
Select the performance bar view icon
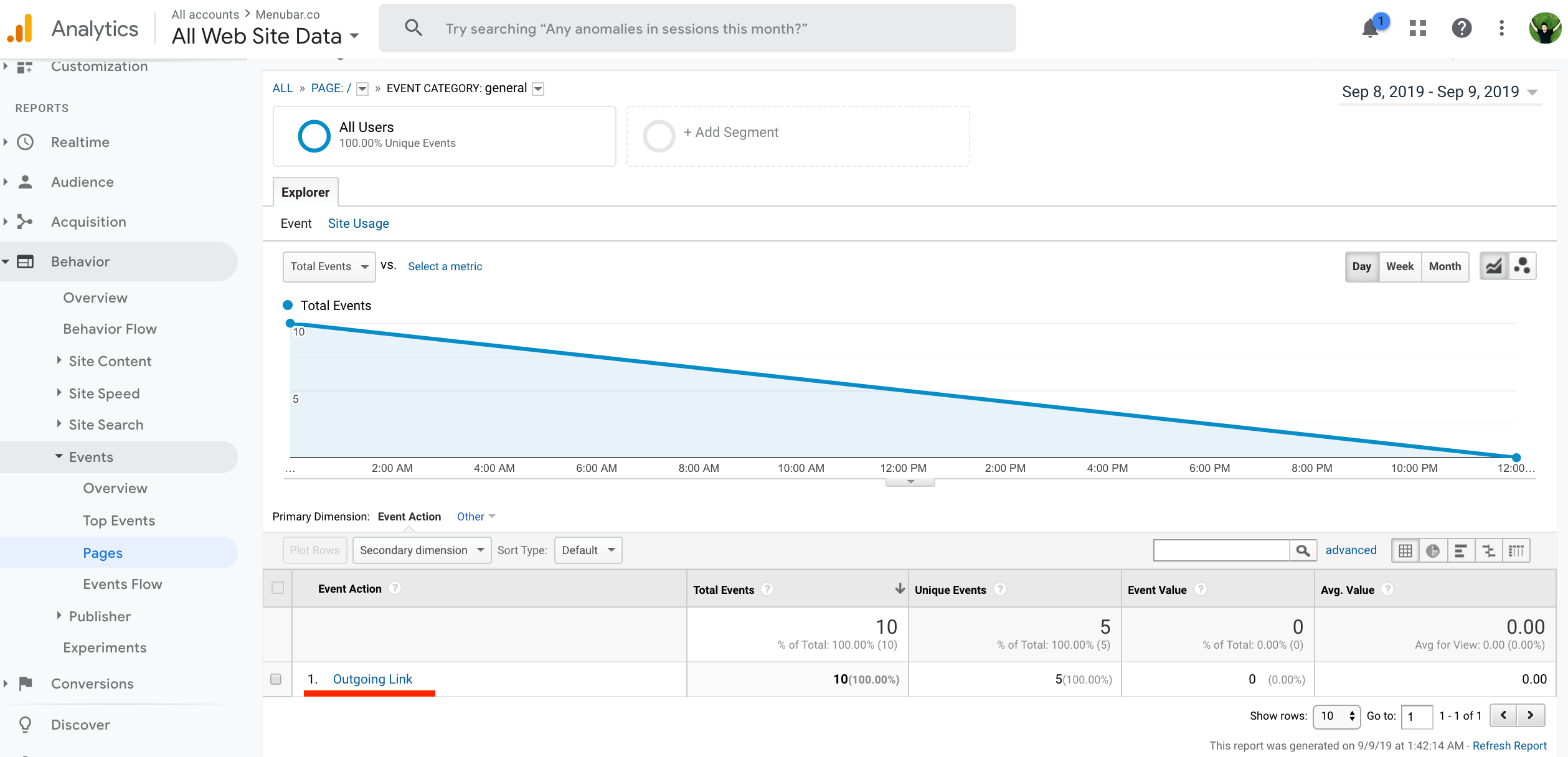click(1460, 550)
